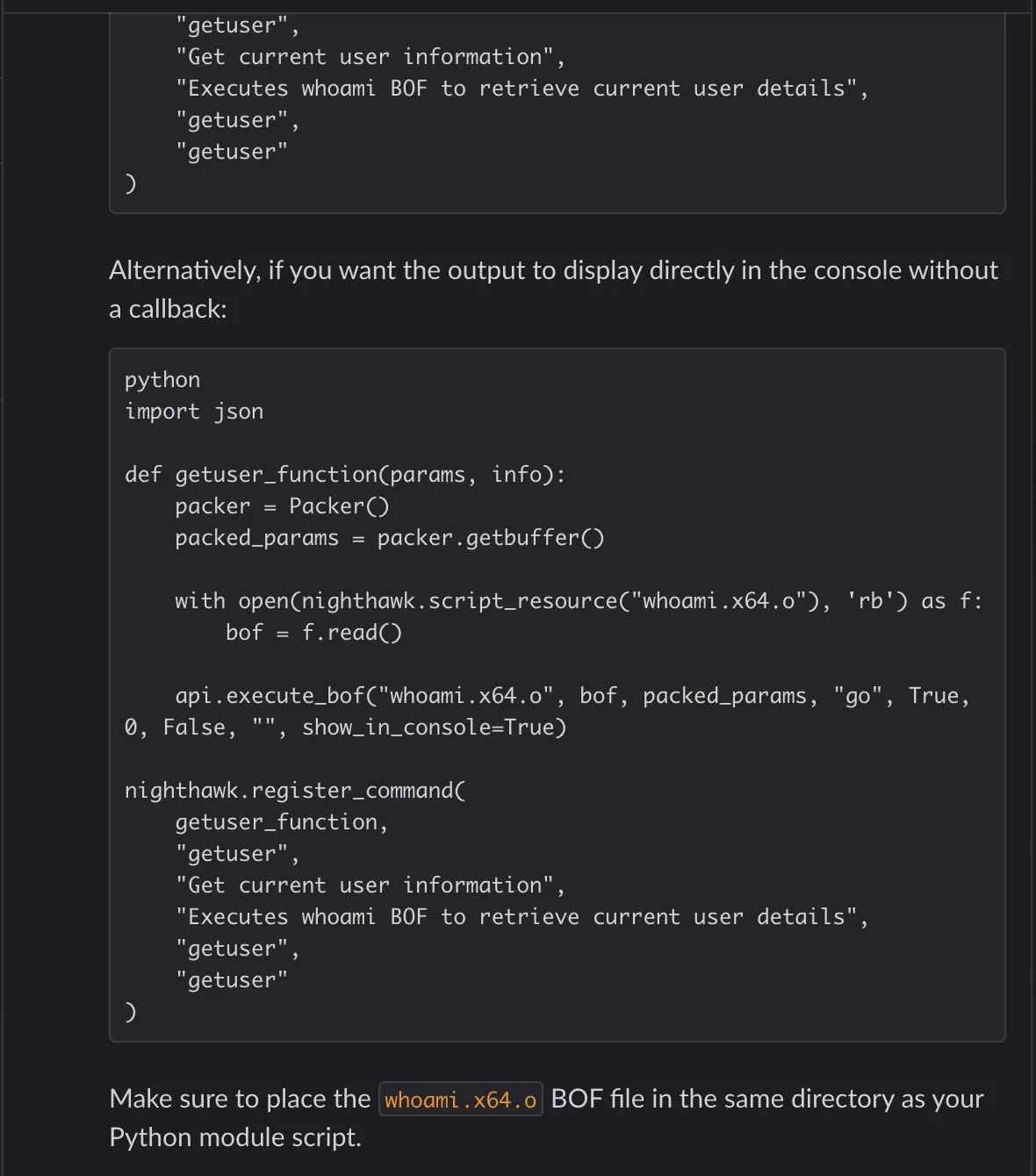The width and height of the screenshot is (1036, 1176).
Task: Click the orange whoami.x64.o inline code
Action: pos(460,1100)
